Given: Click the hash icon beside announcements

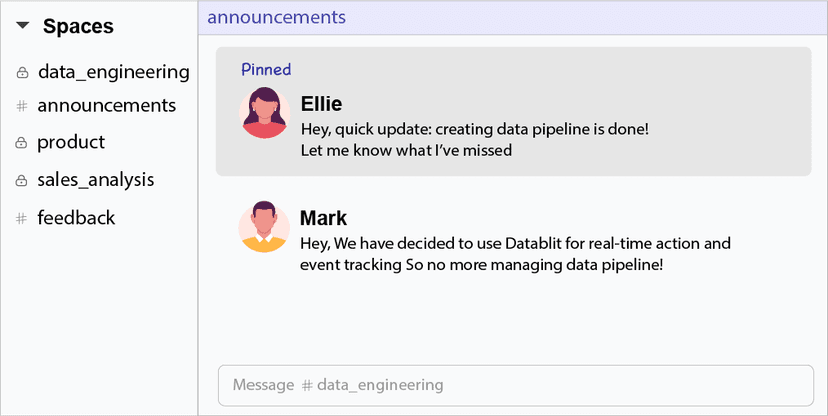Looking at the screenshot, I should [x=21, y=106].
